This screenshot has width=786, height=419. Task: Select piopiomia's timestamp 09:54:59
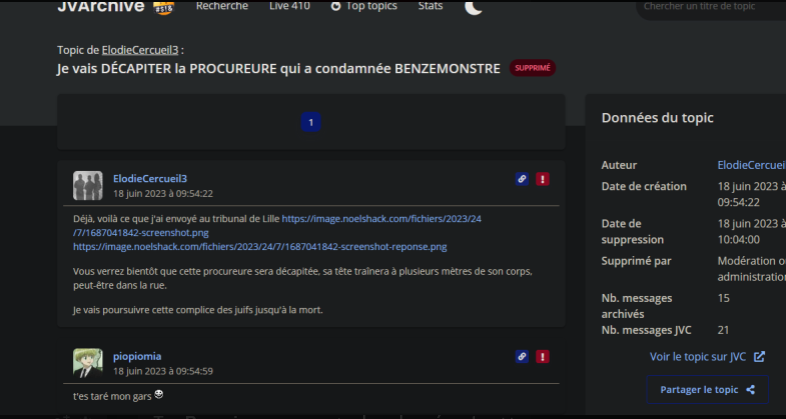point(163,371)
